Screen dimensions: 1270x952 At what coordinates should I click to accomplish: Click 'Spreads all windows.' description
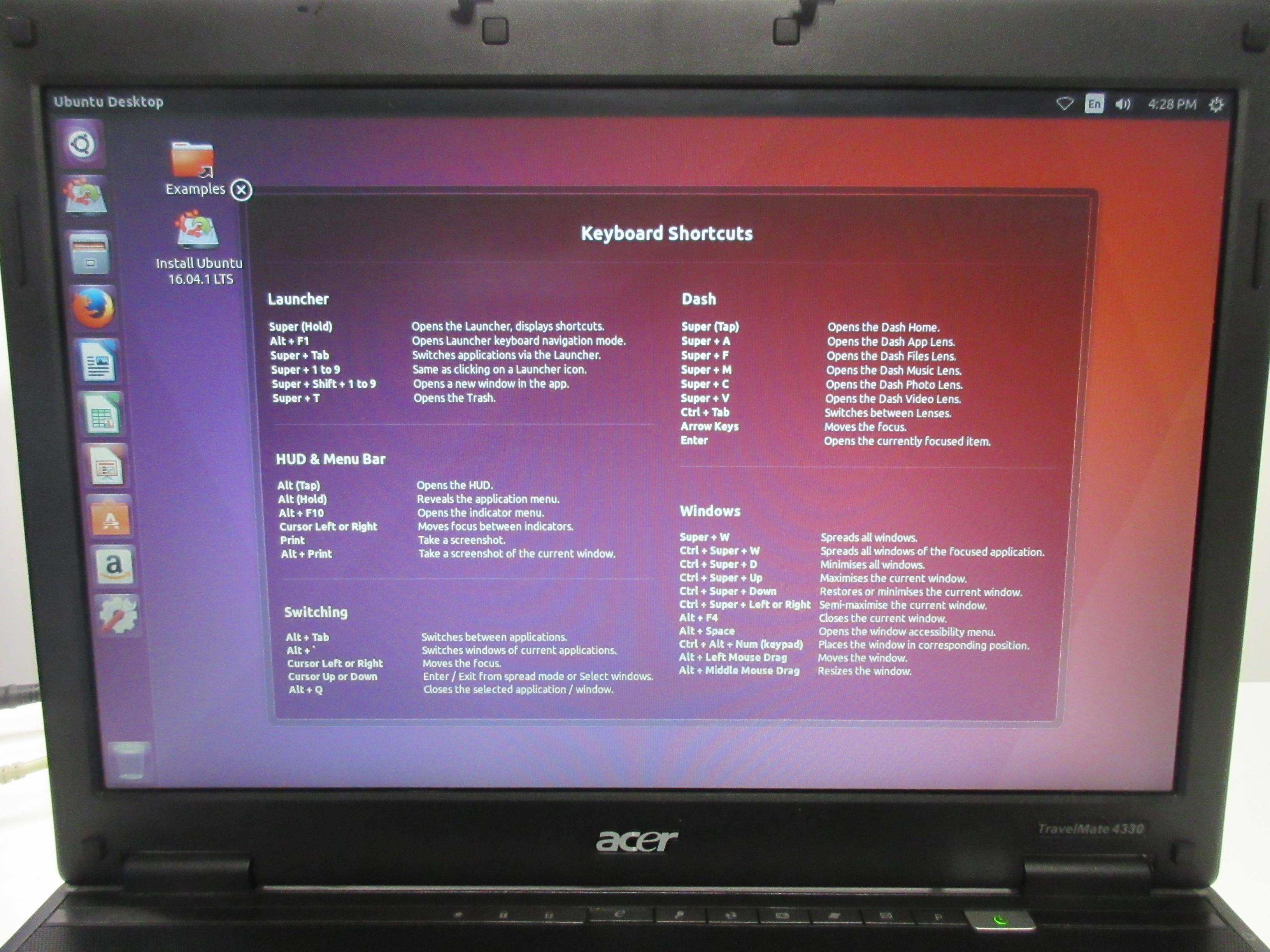click(869, 538)
